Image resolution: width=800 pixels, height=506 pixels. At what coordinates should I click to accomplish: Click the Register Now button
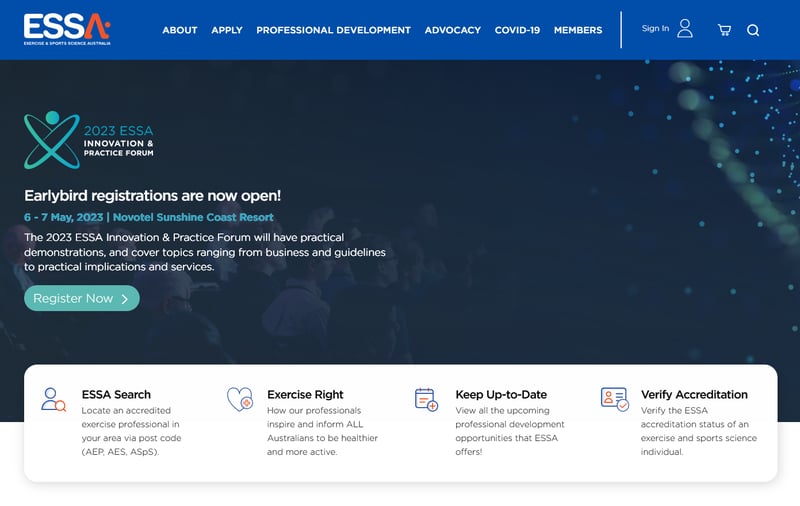(82, 298)
